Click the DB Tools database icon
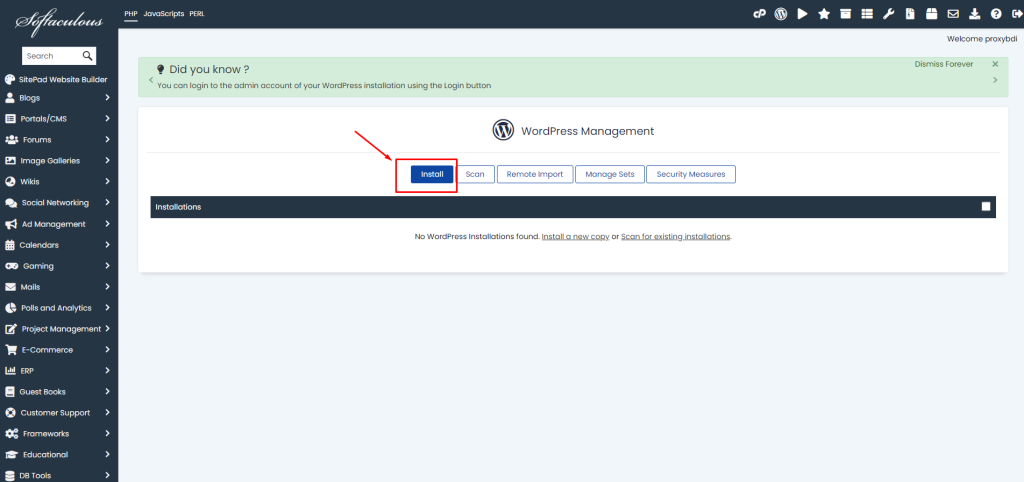 click(x=9, y=475)
